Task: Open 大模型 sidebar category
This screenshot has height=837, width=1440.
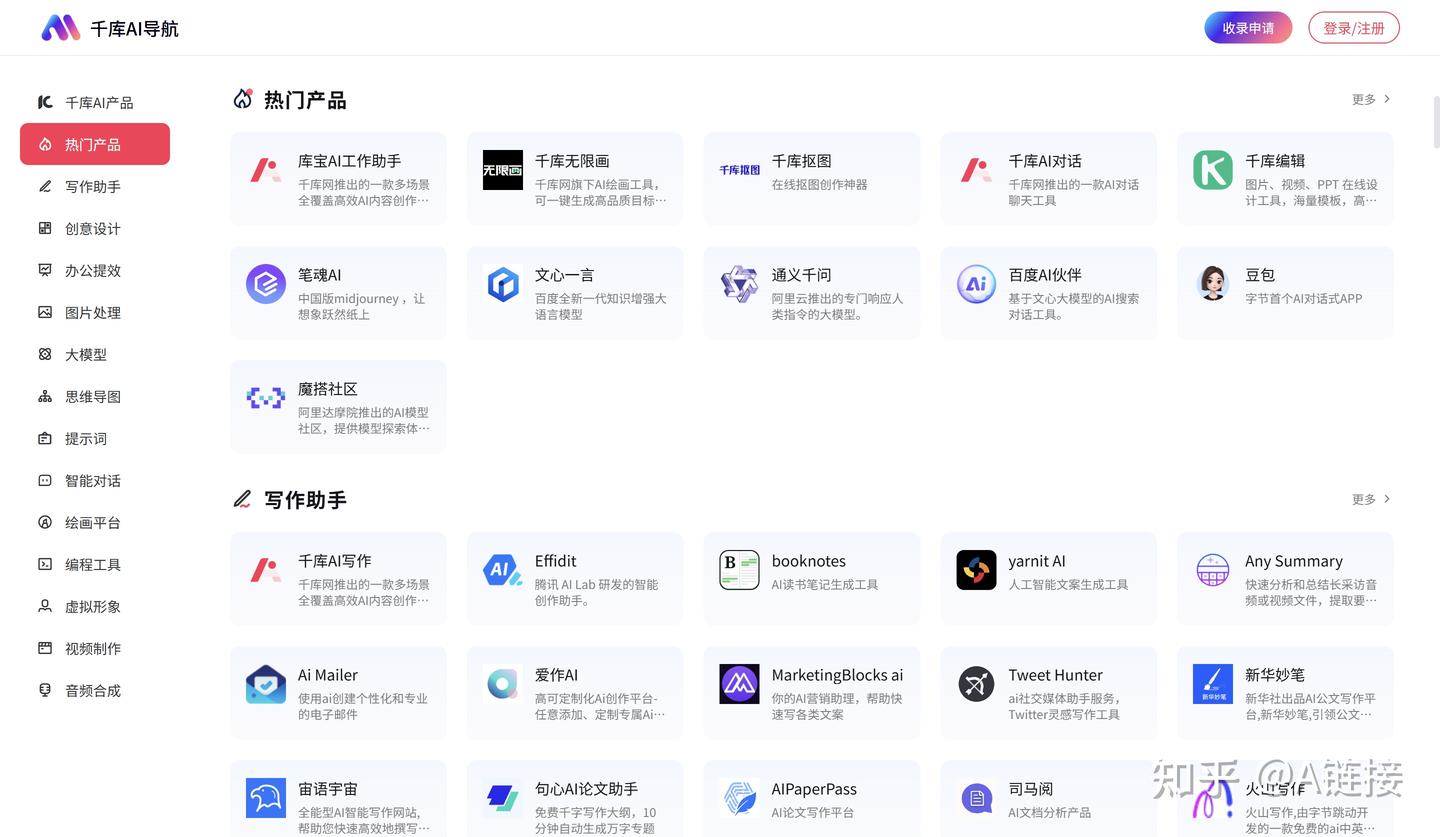Action: coord(95,354)
